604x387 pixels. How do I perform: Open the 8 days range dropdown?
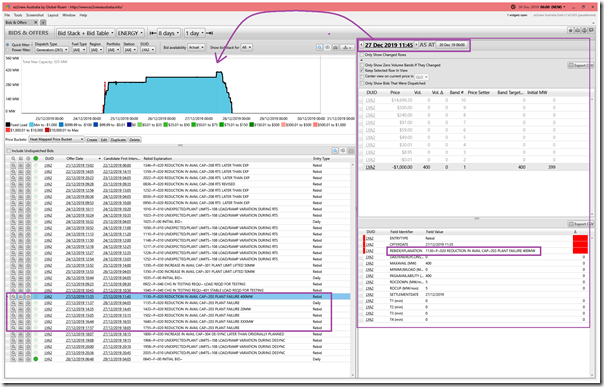coord(169,33)
